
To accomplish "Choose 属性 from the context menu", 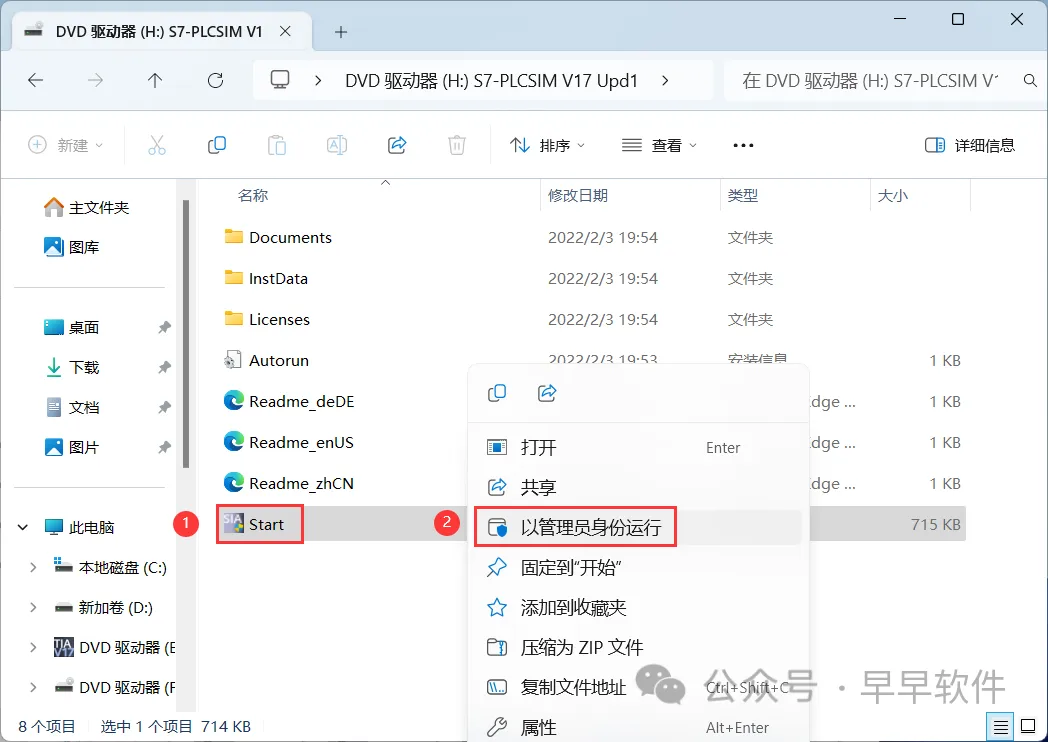I will point(638,727).
